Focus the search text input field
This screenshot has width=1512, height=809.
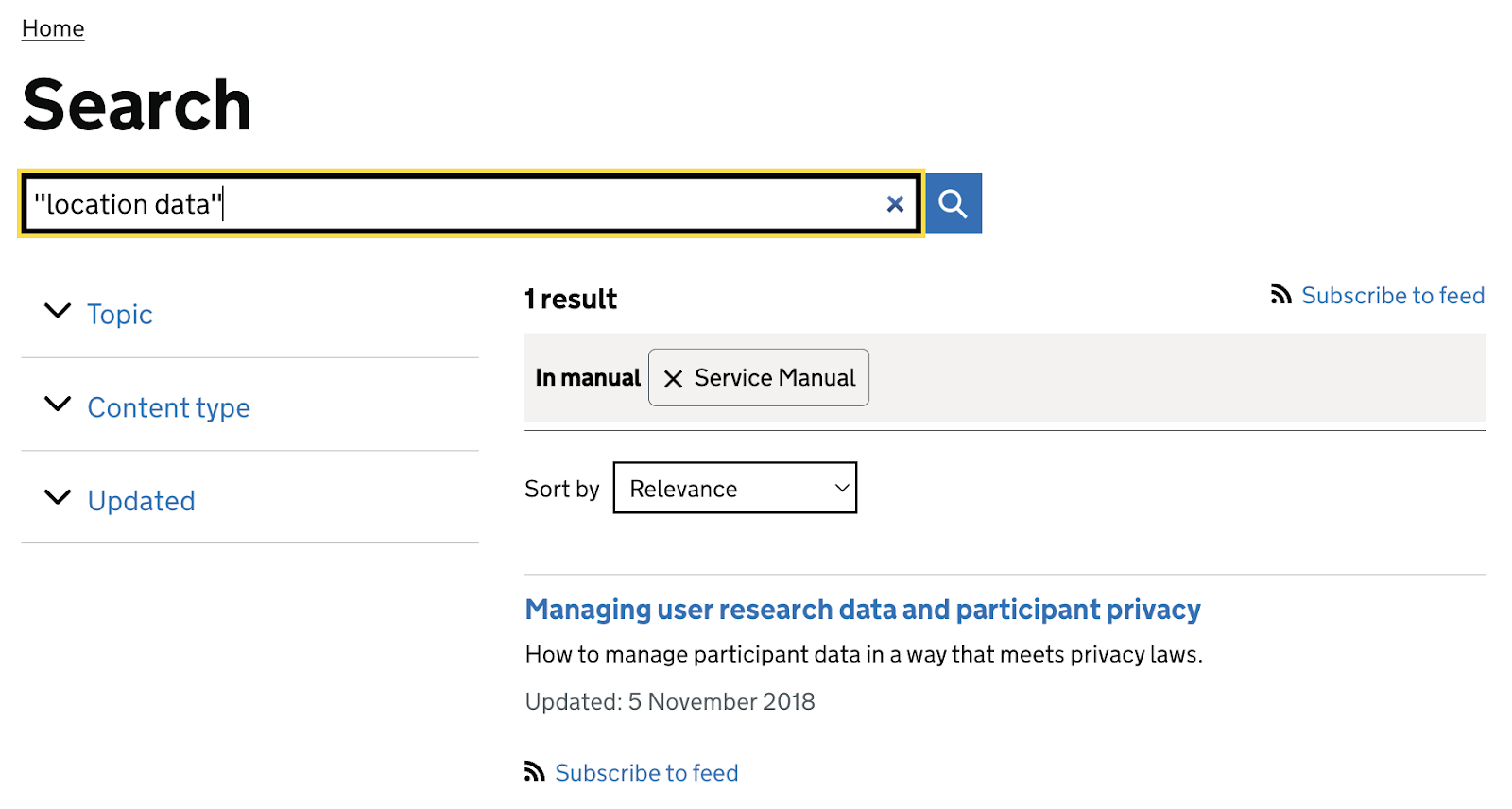point(454,204)
